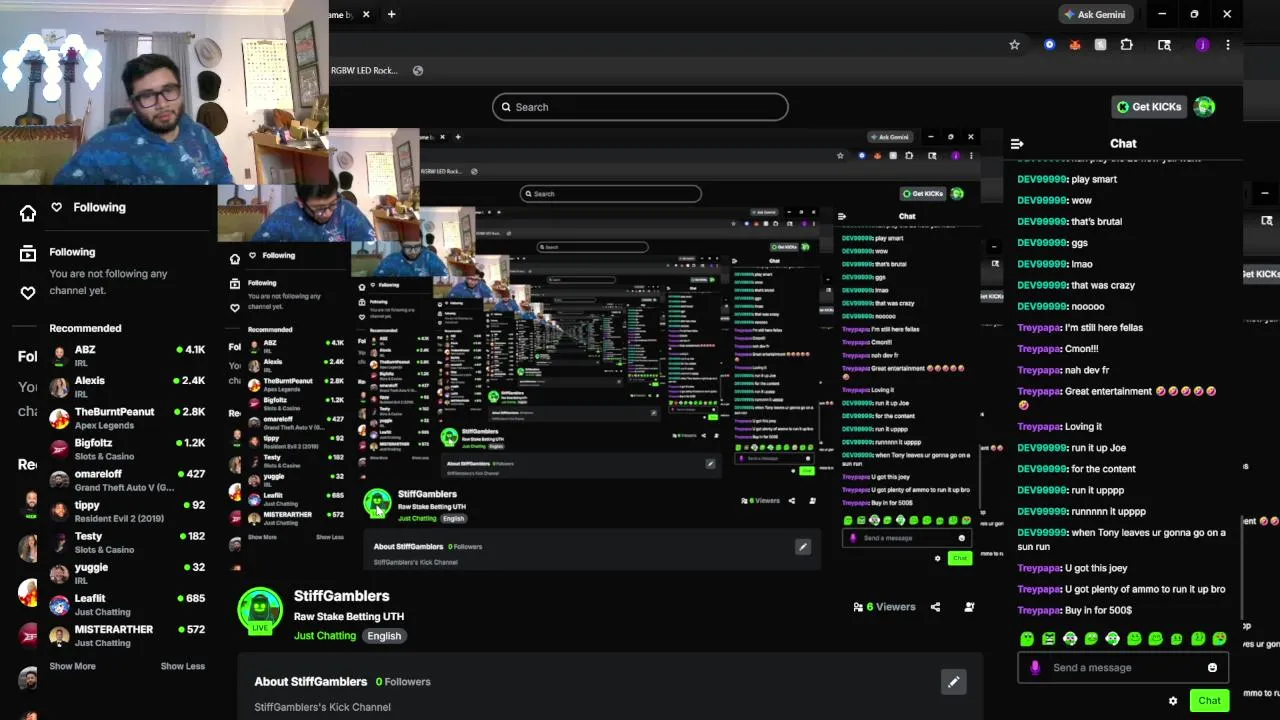1280x720 pixels.
Task: Collapse the outermost Chat panel with arrow icon
Action: click(1017, 144)
